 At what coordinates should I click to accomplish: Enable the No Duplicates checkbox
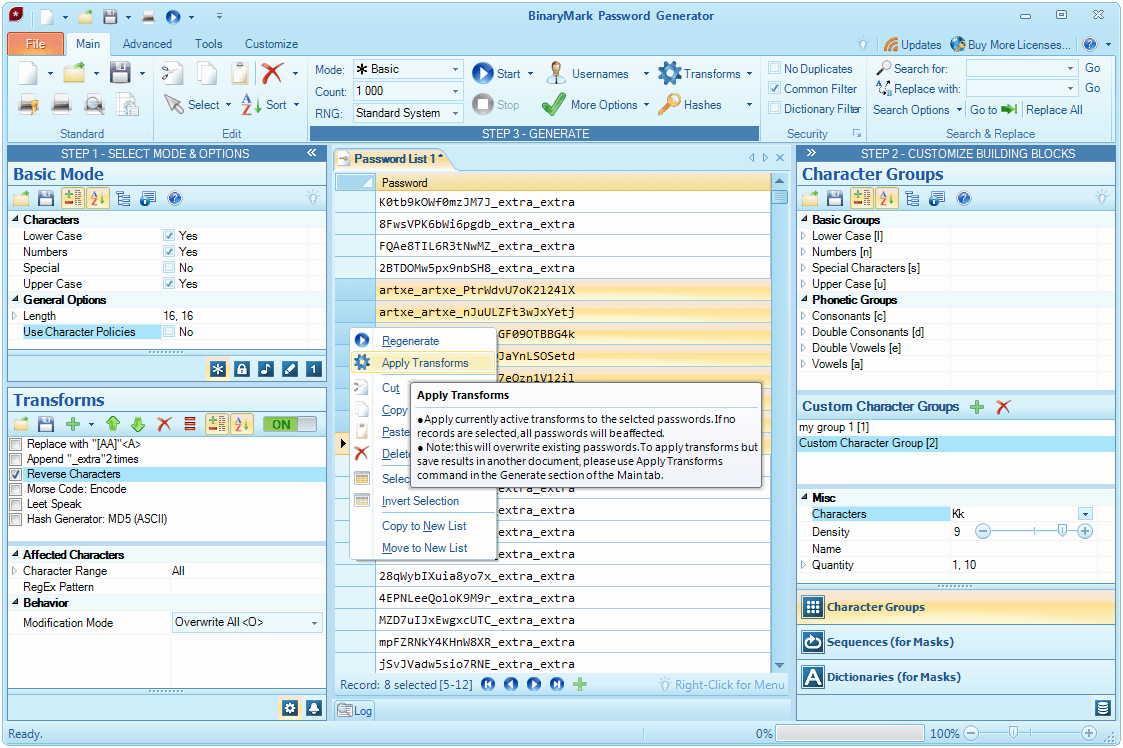(774, 68)
